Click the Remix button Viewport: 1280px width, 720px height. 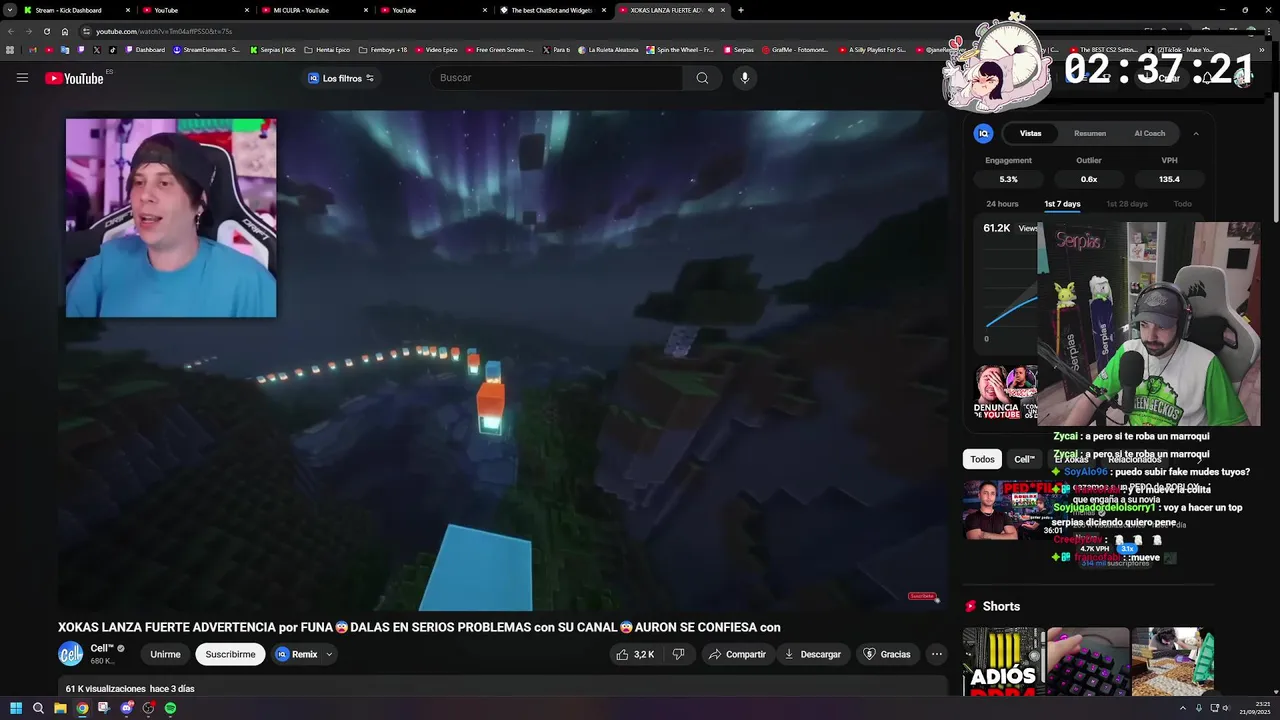click(x=297, y=654)
